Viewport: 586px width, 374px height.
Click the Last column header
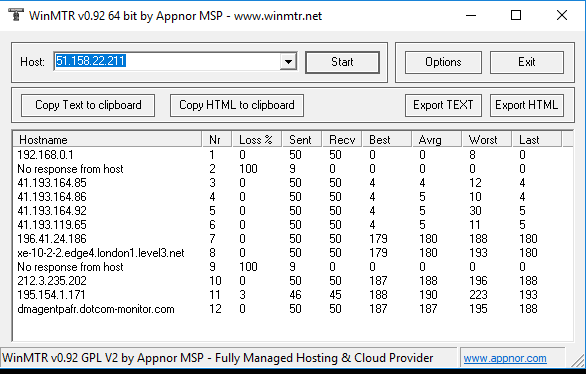536,140
